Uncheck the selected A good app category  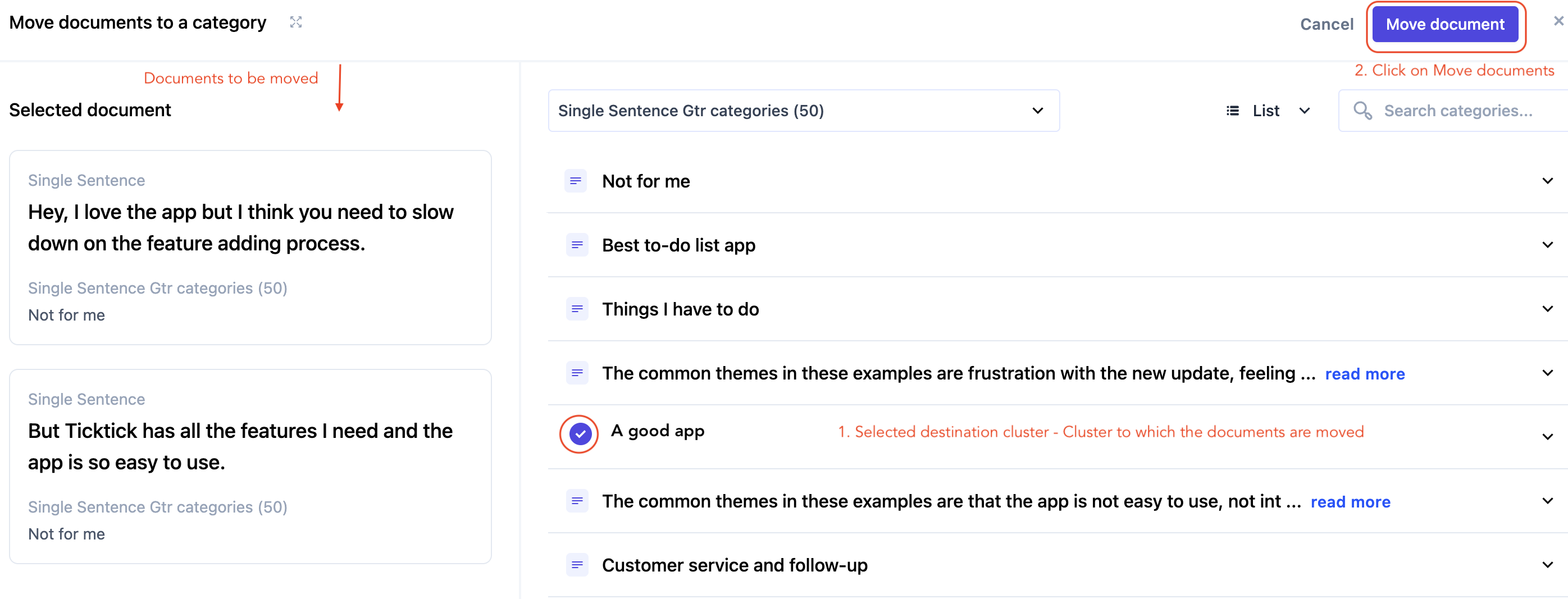(x=580, y=434)
